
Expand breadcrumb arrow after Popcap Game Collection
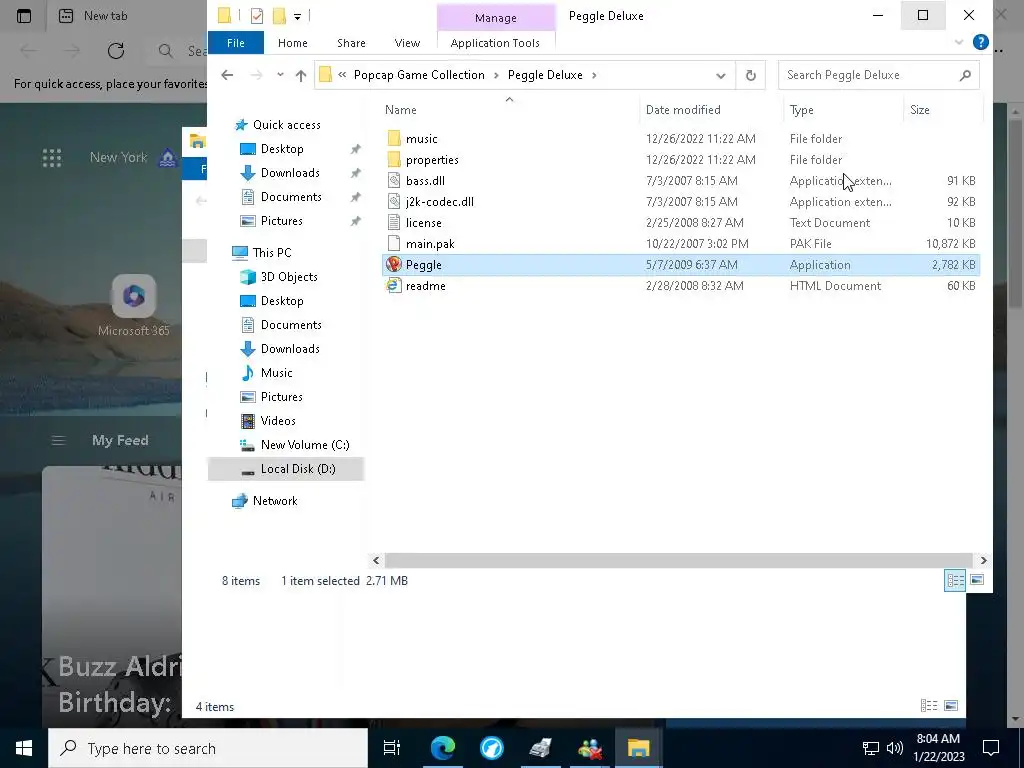click(496, 75)
